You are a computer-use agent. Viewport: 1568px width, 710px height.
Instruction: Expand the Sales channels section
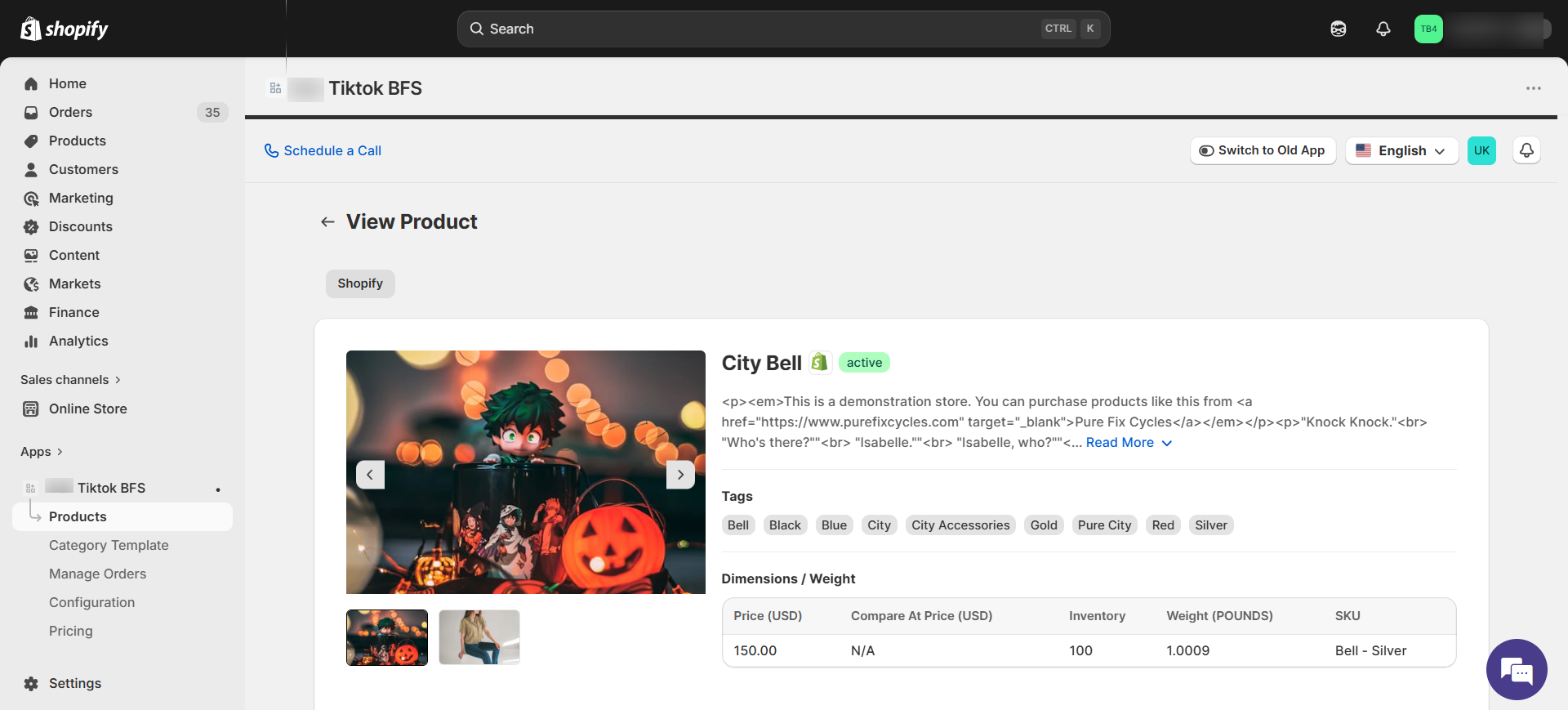pyautogui.click(x=70, y=380)
